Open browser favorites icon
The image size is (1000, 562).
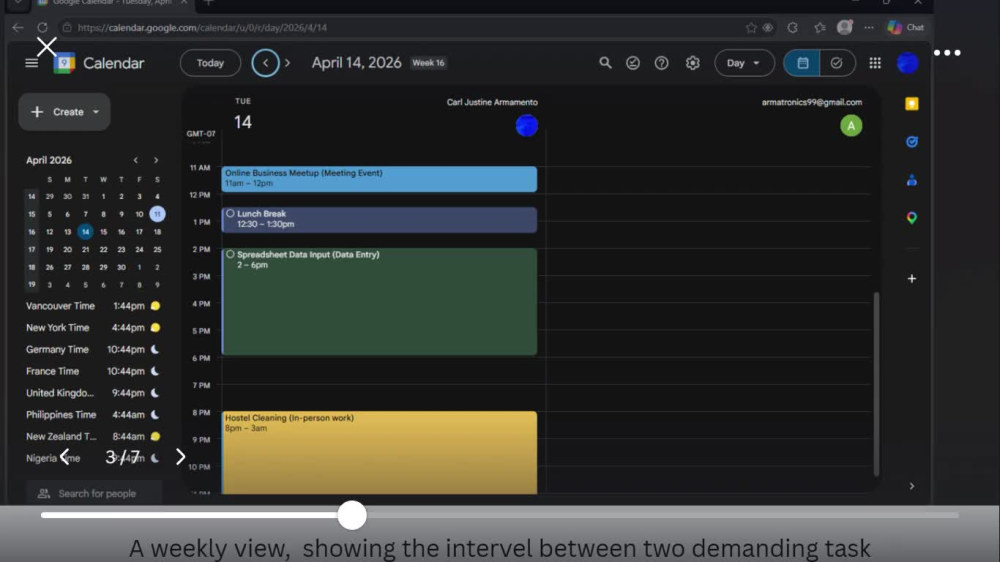(x=820, y=27)
